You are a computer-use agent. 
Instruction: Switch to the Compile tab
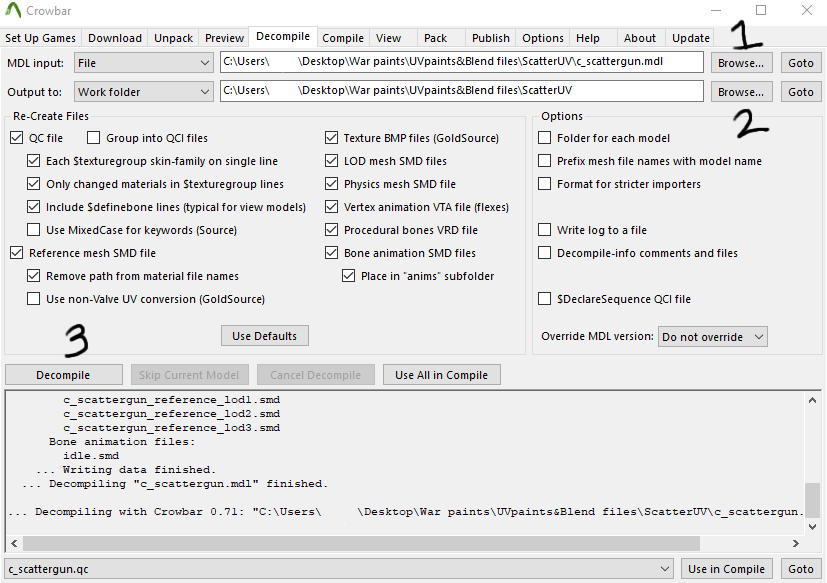point(343,38)
